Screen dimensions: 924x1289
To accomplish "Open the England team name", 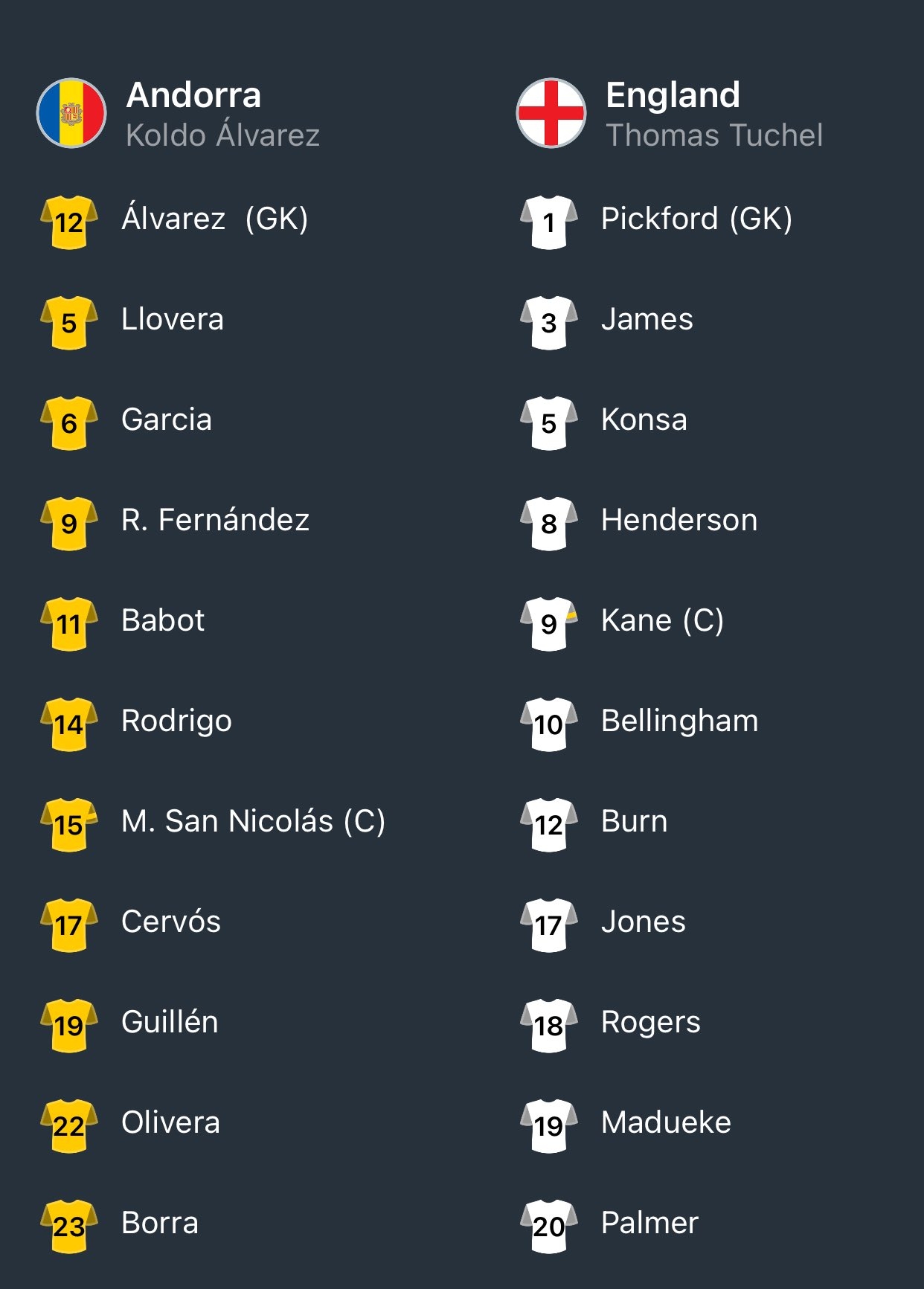I will coord(673,94).
